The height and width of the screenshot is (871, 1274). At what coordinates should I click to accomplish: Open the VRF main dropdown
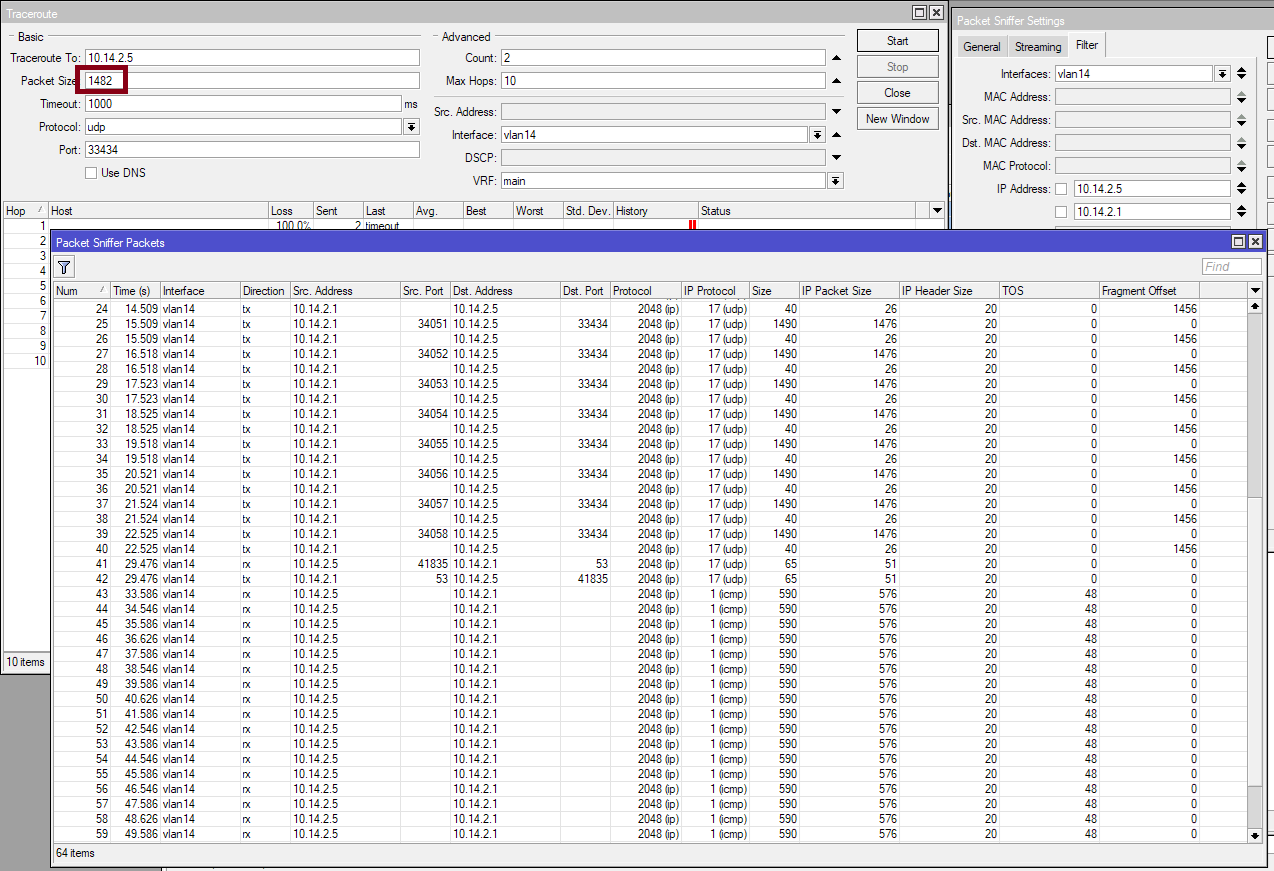click(835, 181)
